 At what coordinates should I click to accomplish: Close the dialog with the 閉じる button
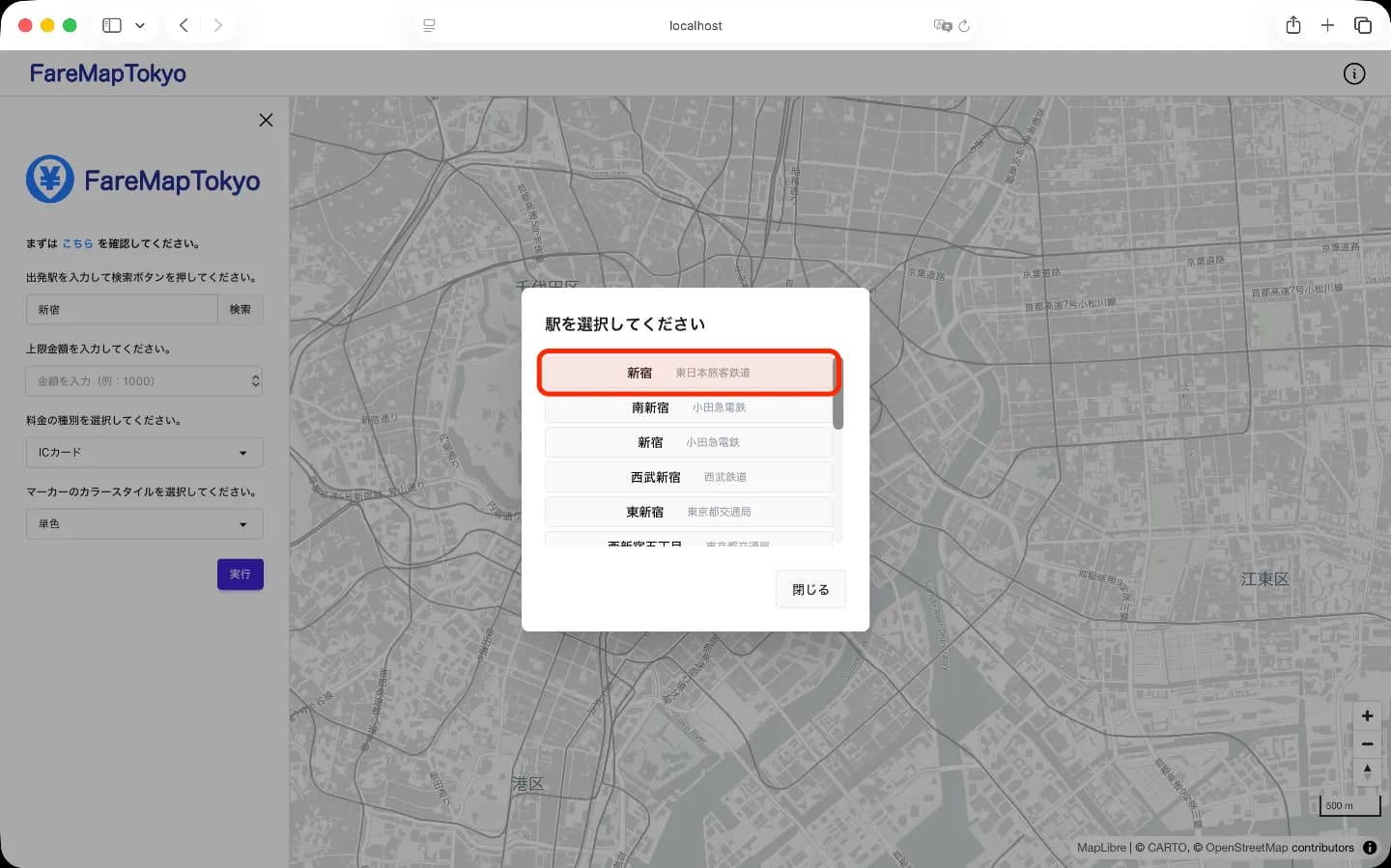[x=810, y=589]
